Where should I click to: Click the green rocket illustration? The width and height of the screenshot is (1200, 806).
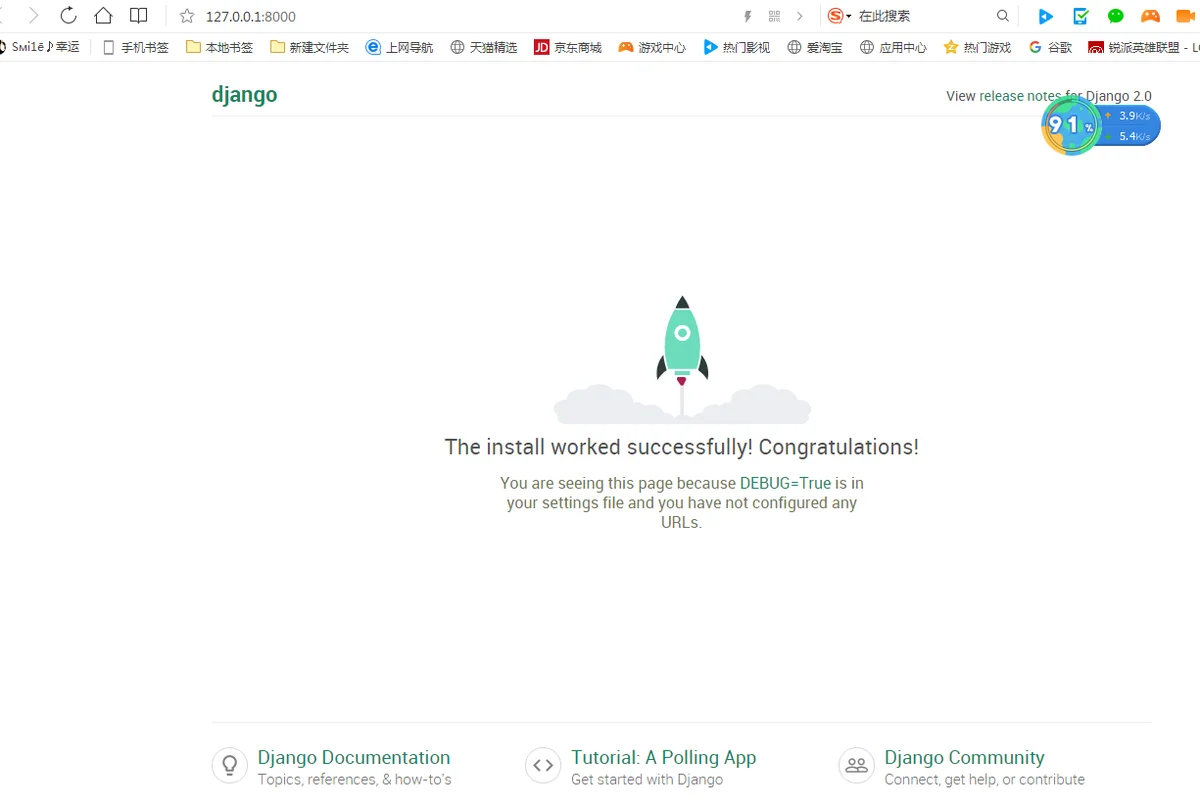click(x=682, y=340)
